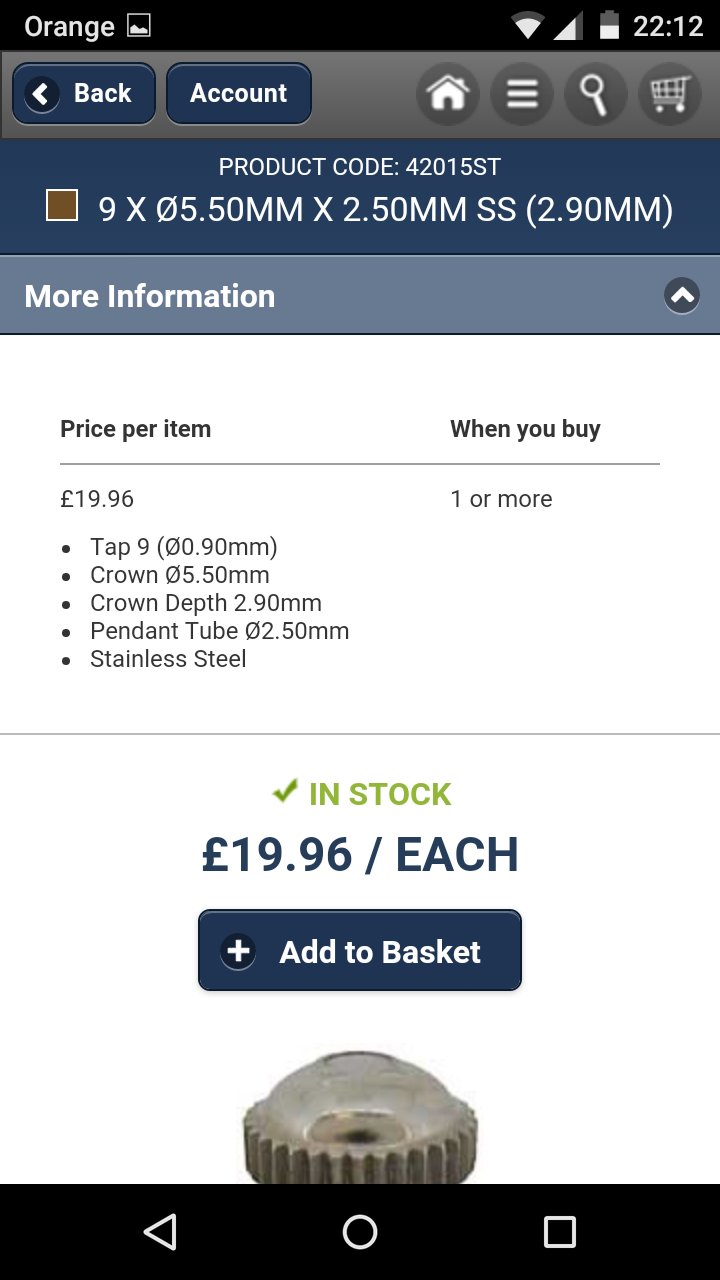Tap the plus icon on Add to Basket
720x1280 pixels.
(x=239, y=951)
